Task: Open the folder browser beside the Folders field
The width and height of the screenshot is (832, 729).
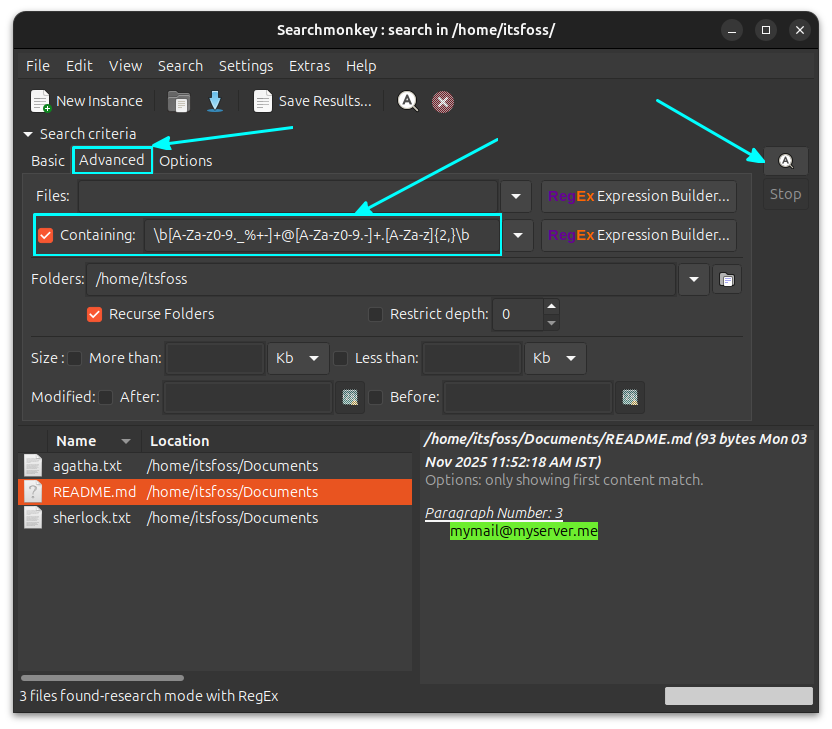Action: coord(727,279)
